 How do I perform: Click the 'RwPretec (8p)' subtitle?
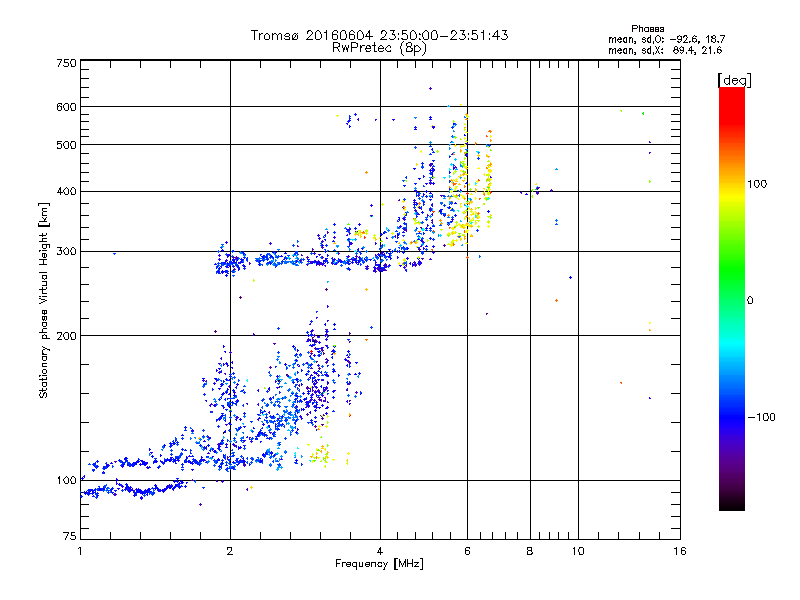pos(379,48)
